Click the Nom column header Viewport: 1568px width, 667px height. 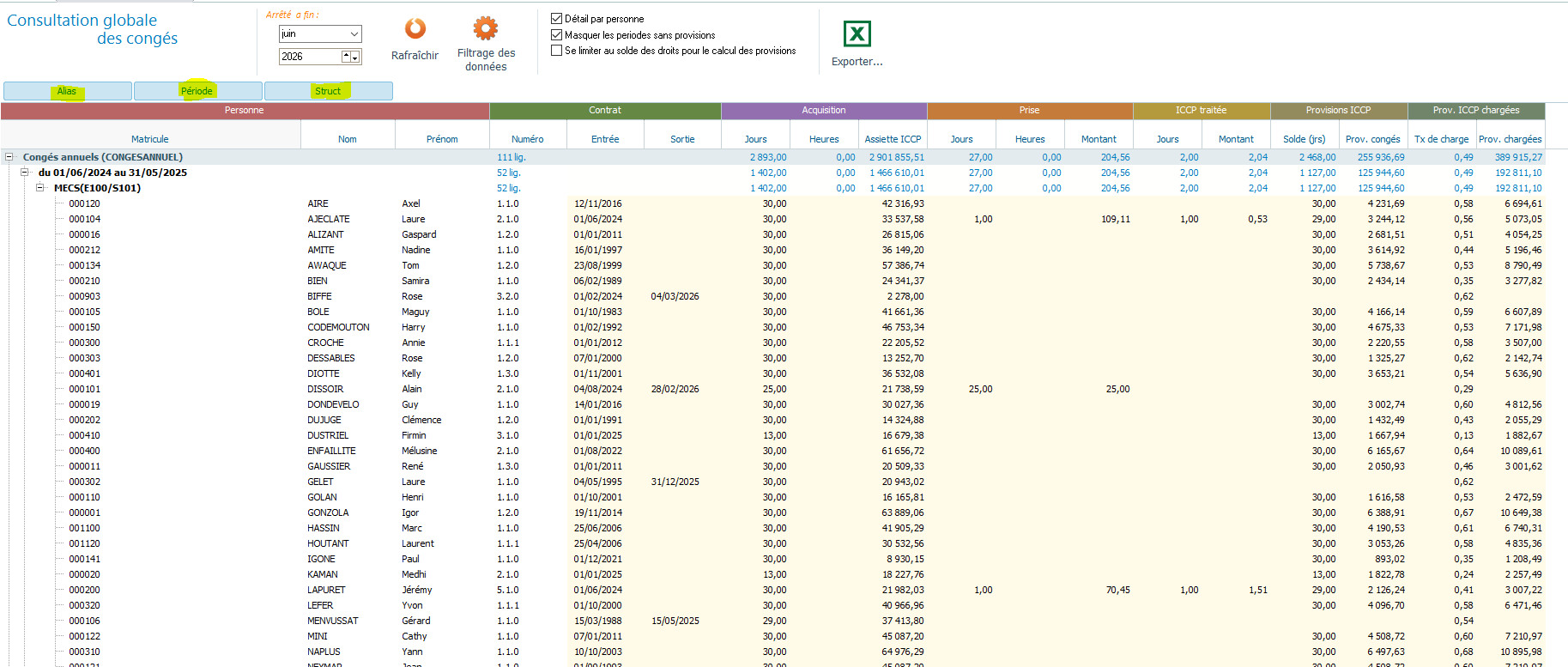(x=348, y=139)
